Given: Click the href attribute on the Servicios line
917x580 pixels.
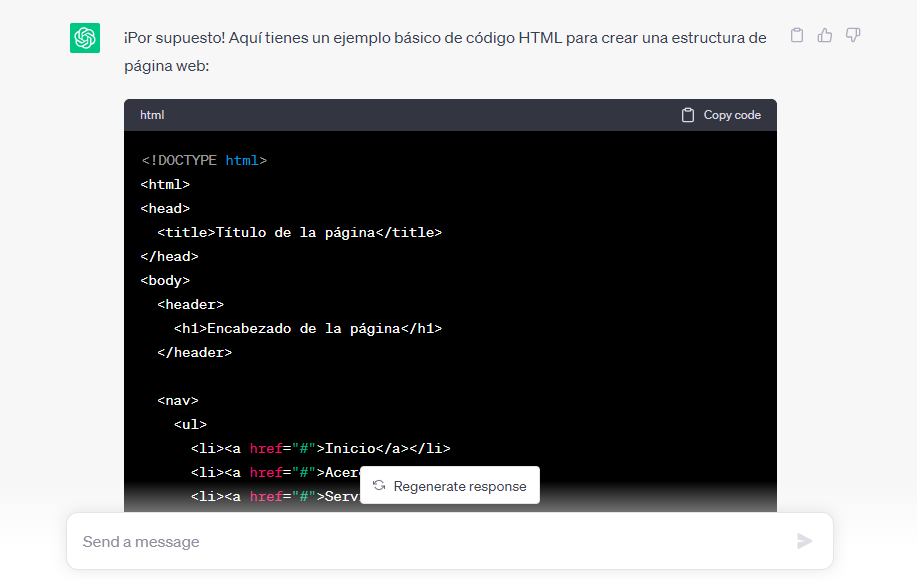Looking at the screenshot, I should pos(266,496).
